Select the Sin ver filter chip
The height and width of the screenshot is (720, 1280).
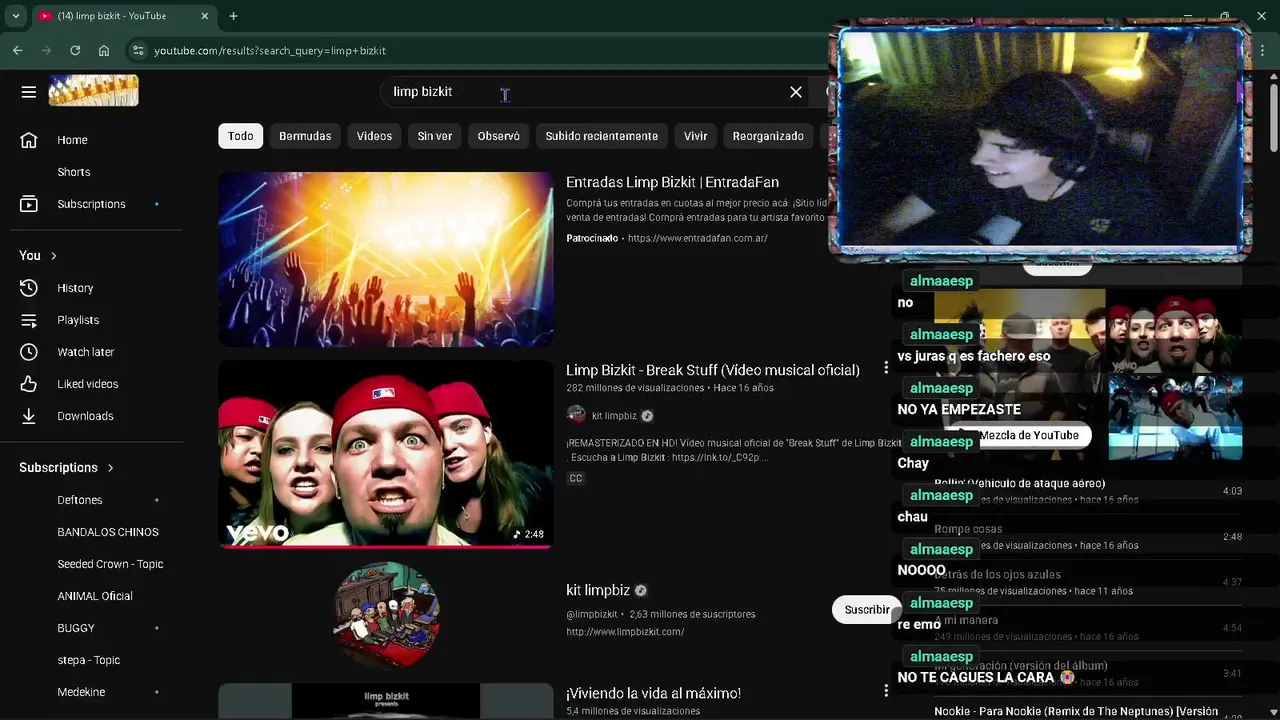(435, 136)
